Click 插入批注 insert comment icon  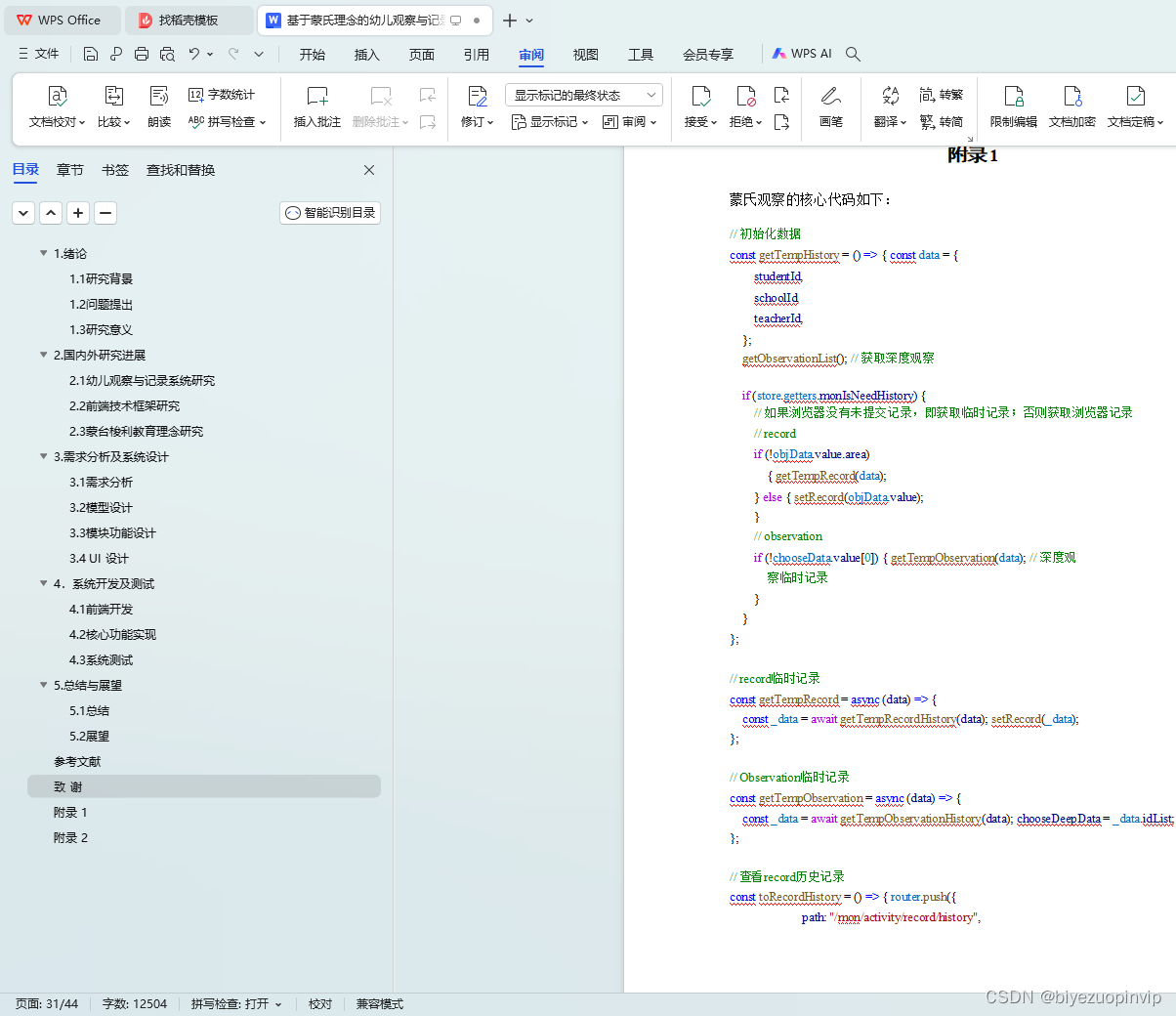point(317,96)
